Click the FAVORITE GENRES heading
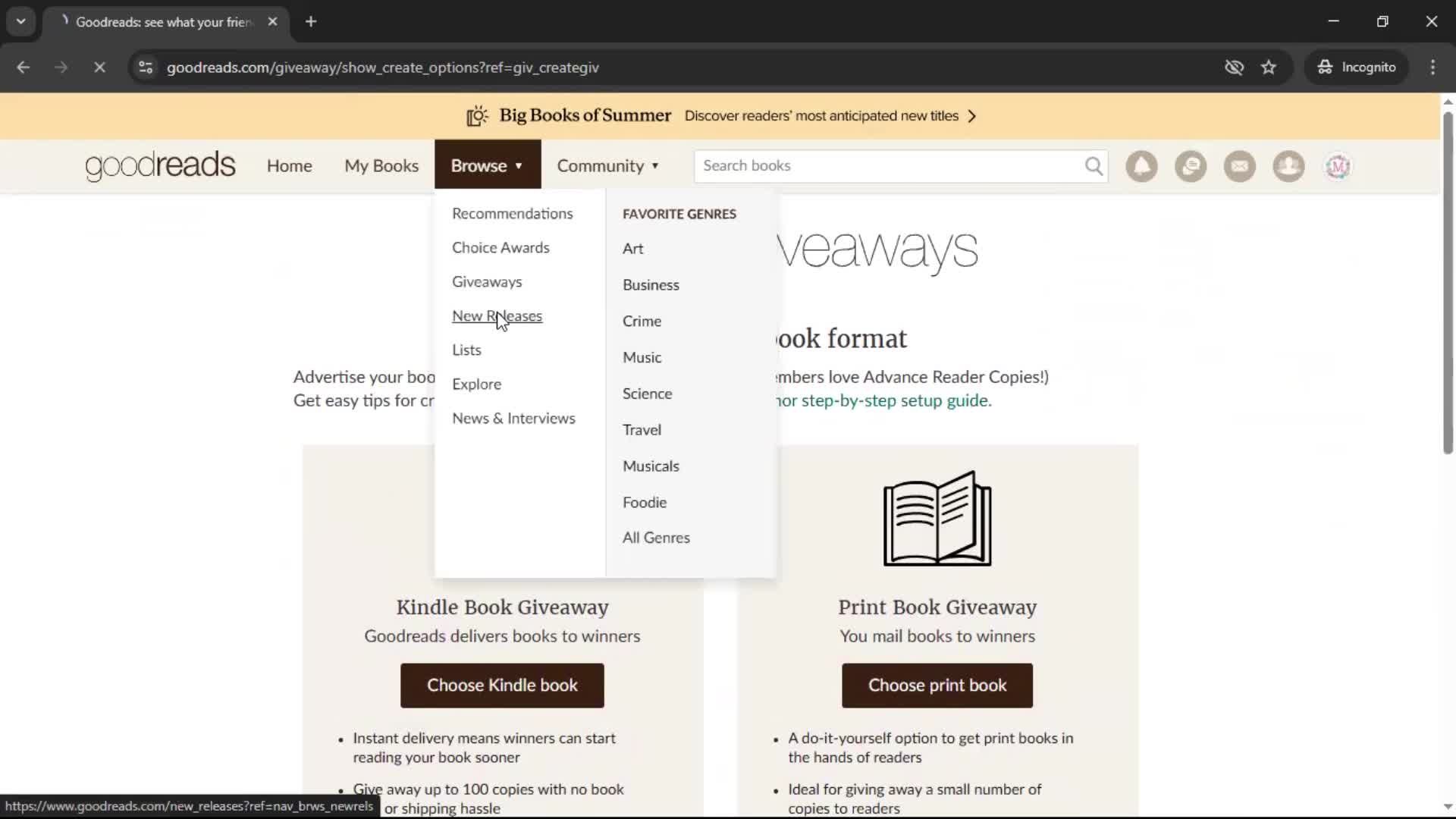Screen dimensions: 1456x819 point(679,215)
